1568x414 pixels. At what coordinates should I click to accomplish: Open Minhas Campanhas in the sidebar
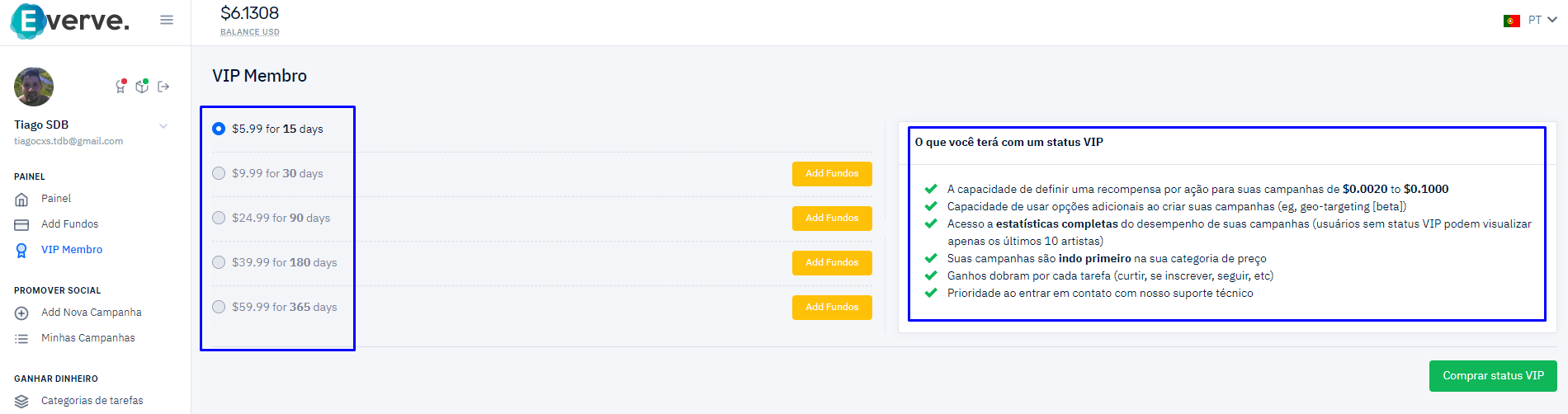coord(88,338)
